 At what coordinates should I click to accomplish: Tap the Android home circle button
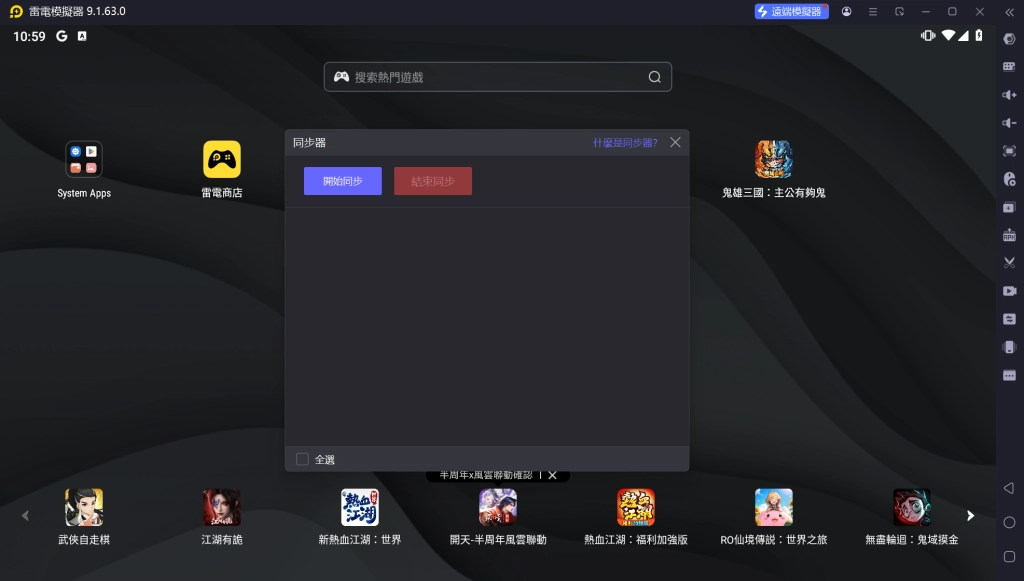1009,522
